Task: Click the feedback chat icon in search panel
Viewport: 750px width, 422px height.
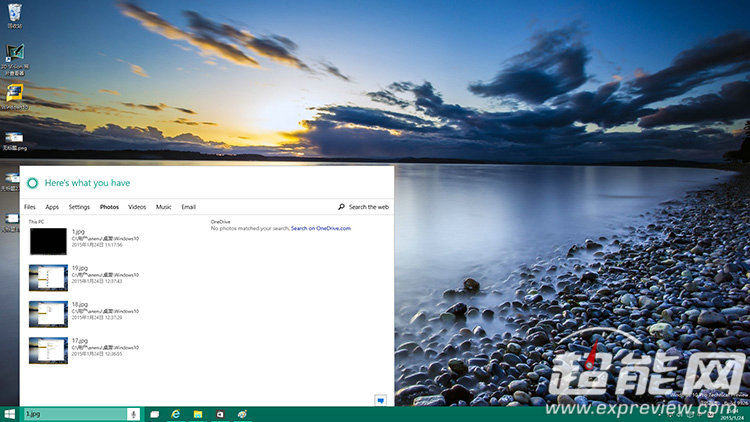Action: (380, 399)
